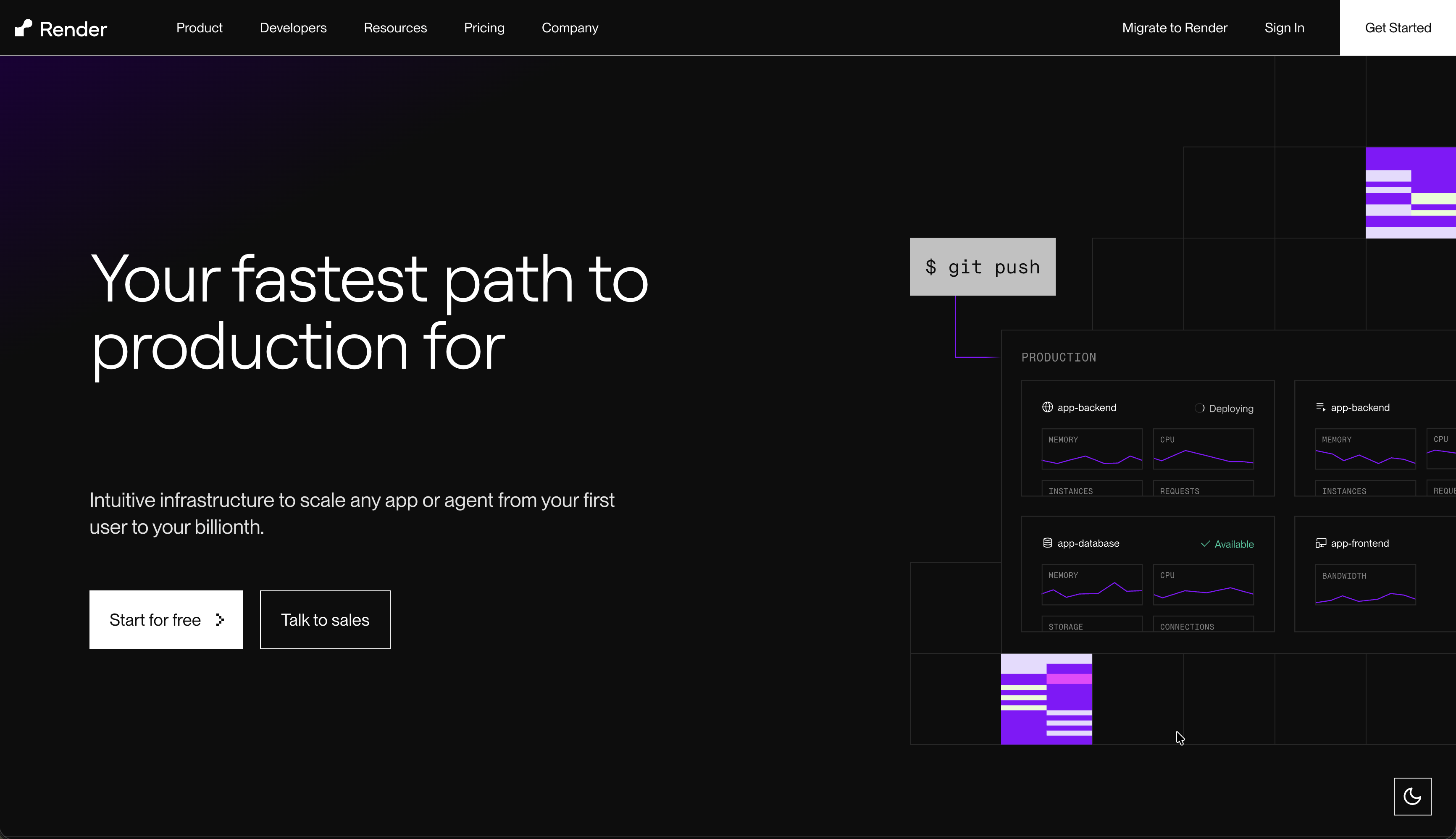Click the top purple striped tile
This screenshot has width=1456, height=839.
tap(1411, 192)
